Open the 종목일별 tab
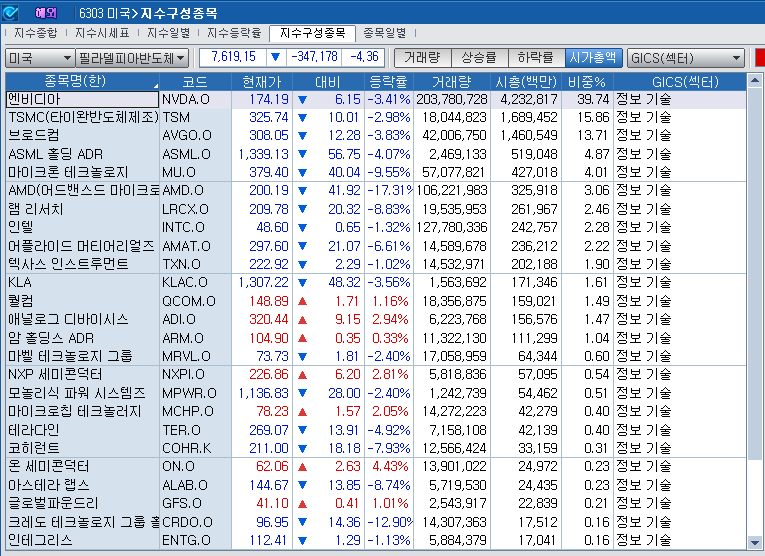Image resolution: width=765 pixels, height=556 pixels. tap(384, 33)
